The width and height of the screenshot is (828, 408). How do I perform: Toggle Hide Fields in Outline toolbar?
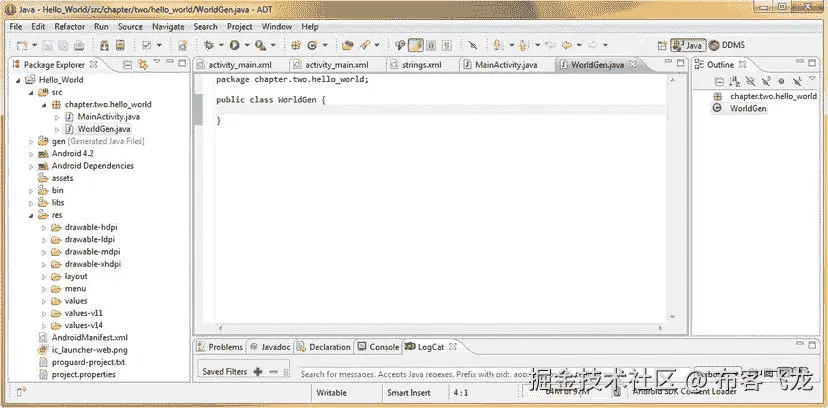(x=750, y=81)
